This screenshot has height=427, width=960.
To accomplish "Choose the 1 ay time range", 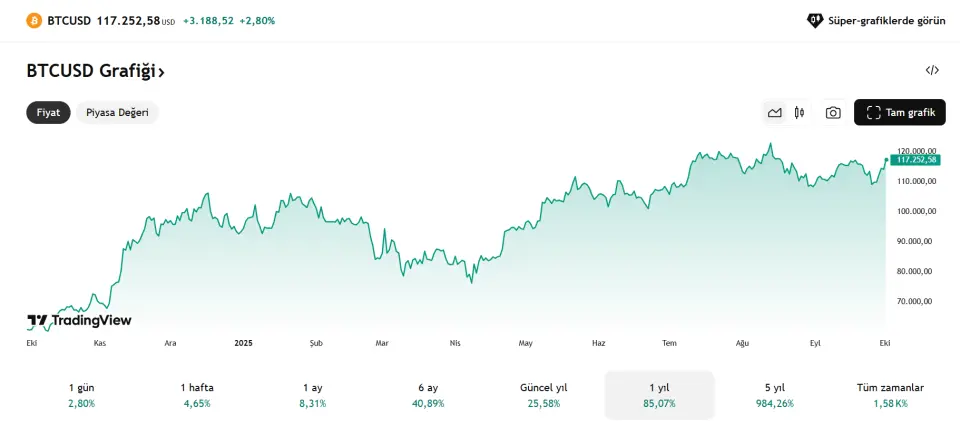I will (312, 394).
